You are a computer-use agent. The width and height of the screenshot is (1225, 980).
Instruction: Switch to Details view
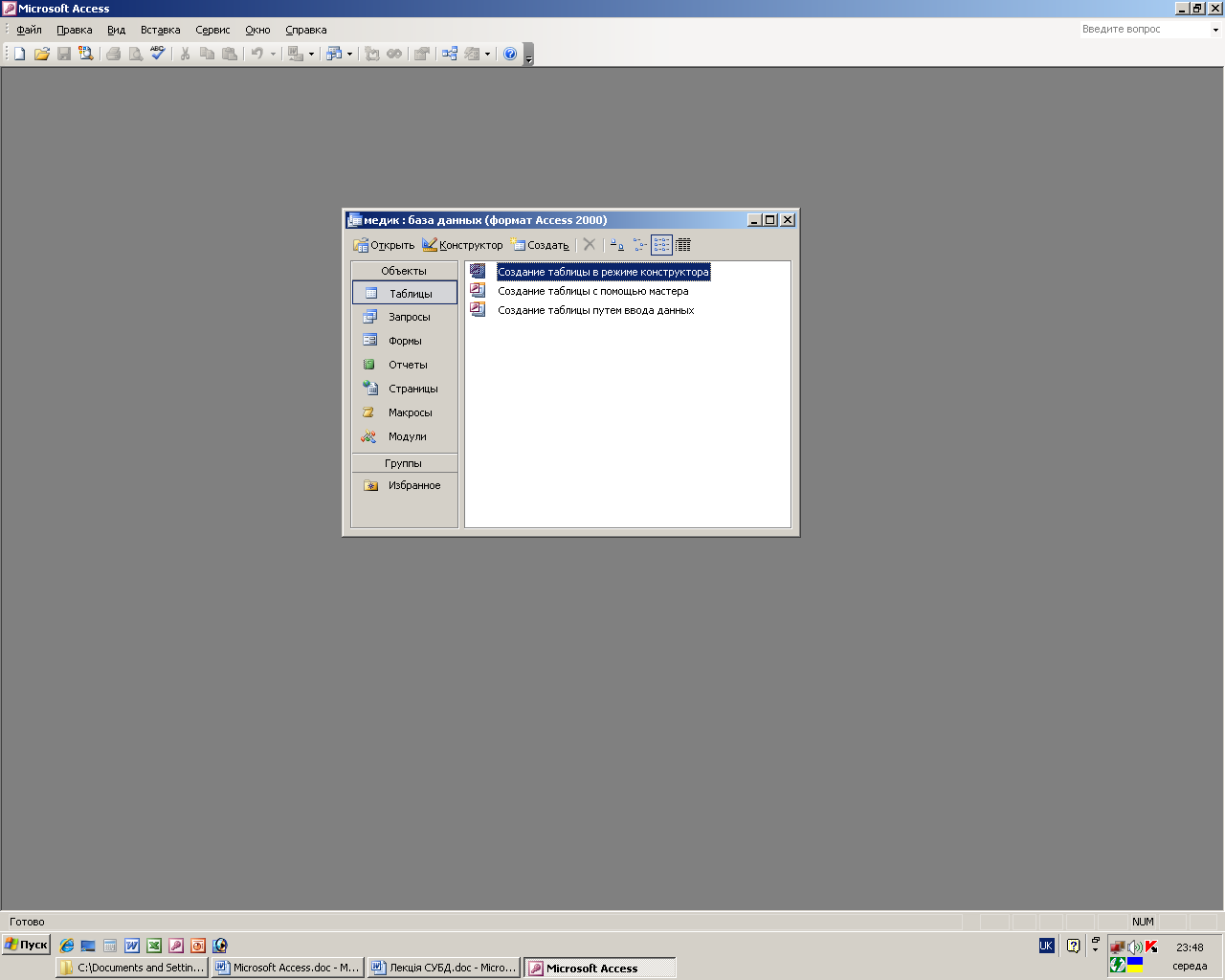tap(683, 245)
